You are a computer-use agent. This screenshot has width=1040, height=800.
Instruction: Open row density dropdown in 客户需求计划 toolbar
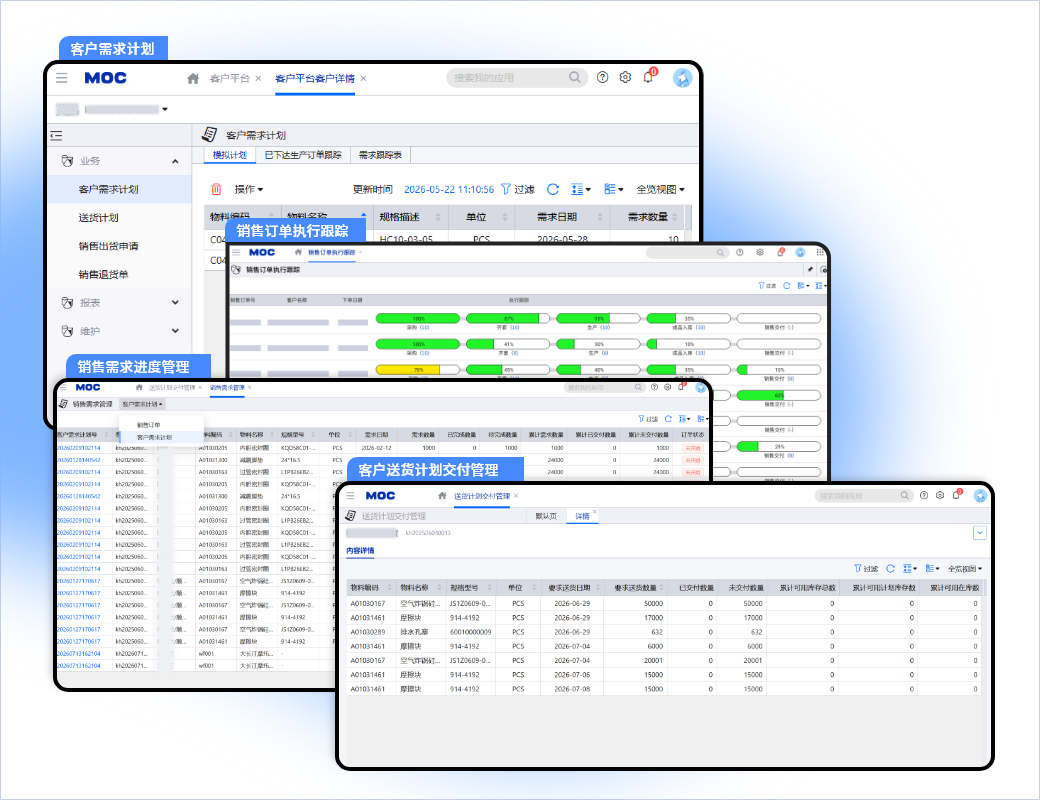coord(581,189)
